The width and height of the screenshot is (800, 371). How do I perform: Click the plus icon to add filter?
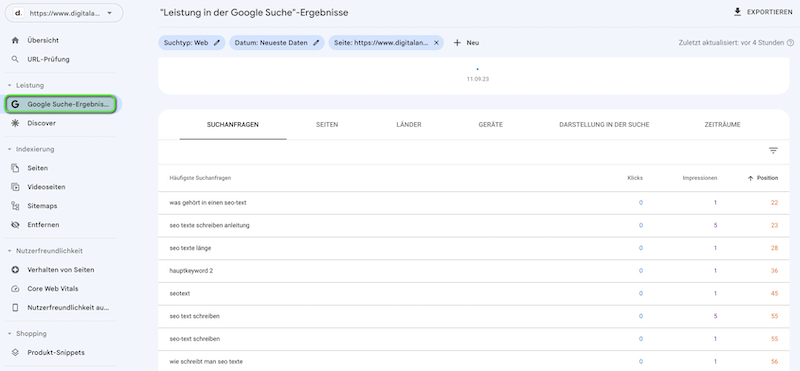click(x=457, y=43)
